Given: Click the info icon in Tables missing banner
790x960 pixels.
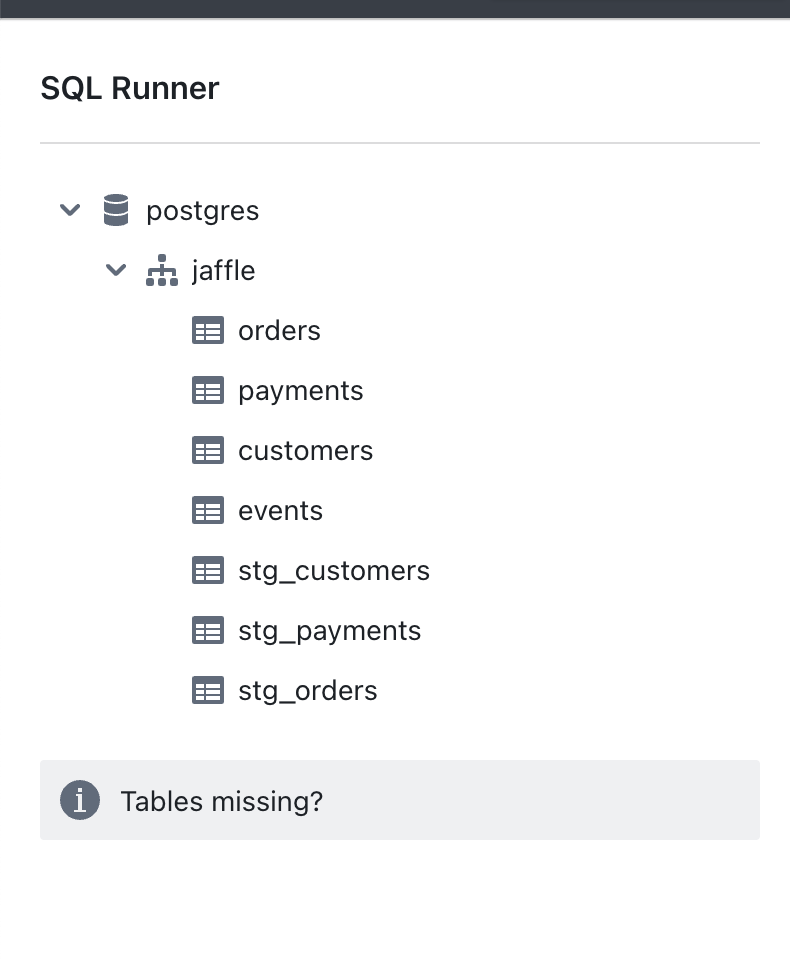Looking at the screenshot, I should pyautogui.click(x=80, y=800).
